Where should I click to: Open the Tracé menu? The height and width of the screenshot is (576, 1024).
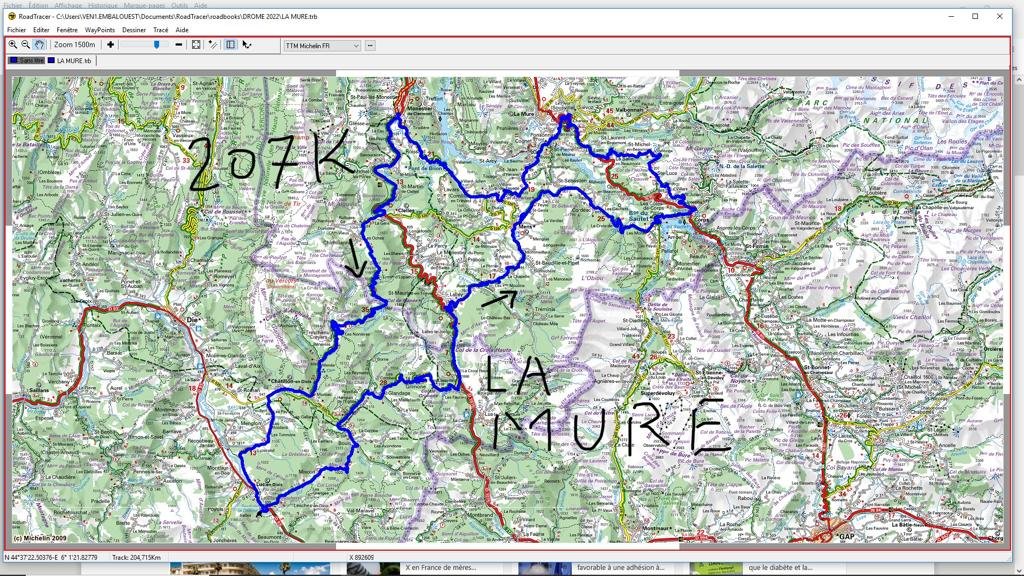coord(161,30)
